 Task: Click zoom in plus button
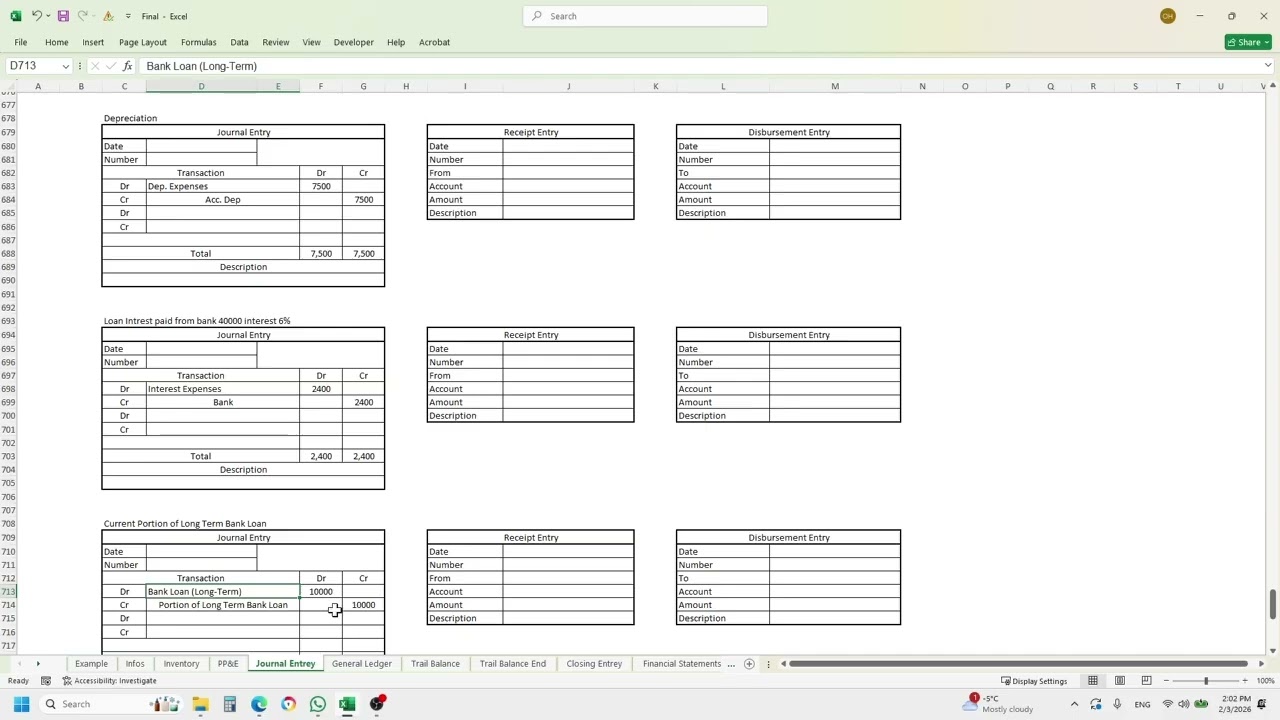(x=1243, y=681)
